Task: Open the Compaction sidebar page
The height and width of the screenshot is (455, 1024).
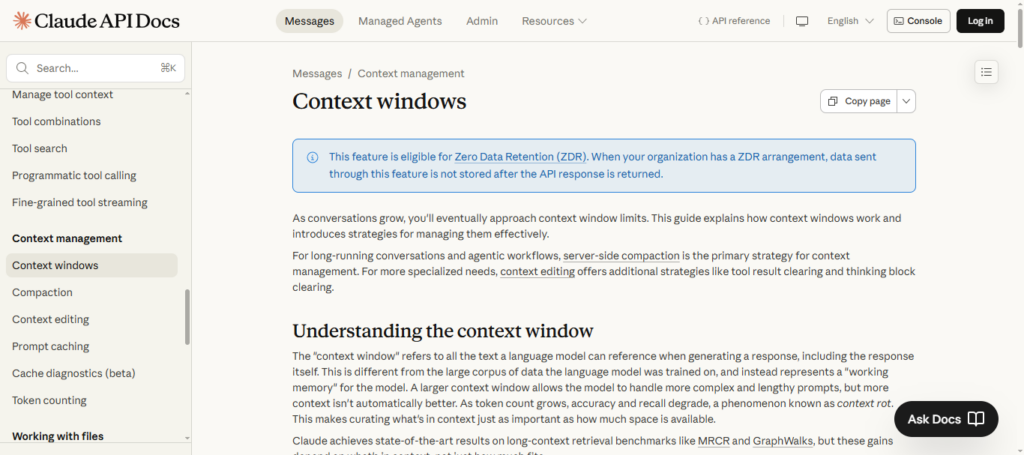Action: click(42, 292)
